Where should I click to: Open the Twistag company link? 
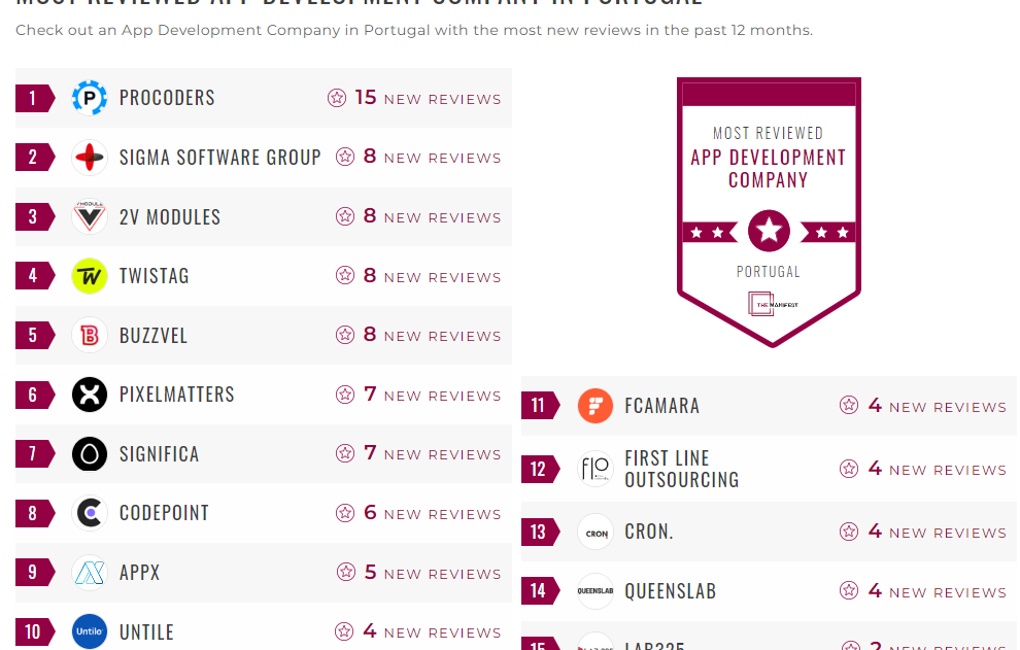[x=154, y=276]
